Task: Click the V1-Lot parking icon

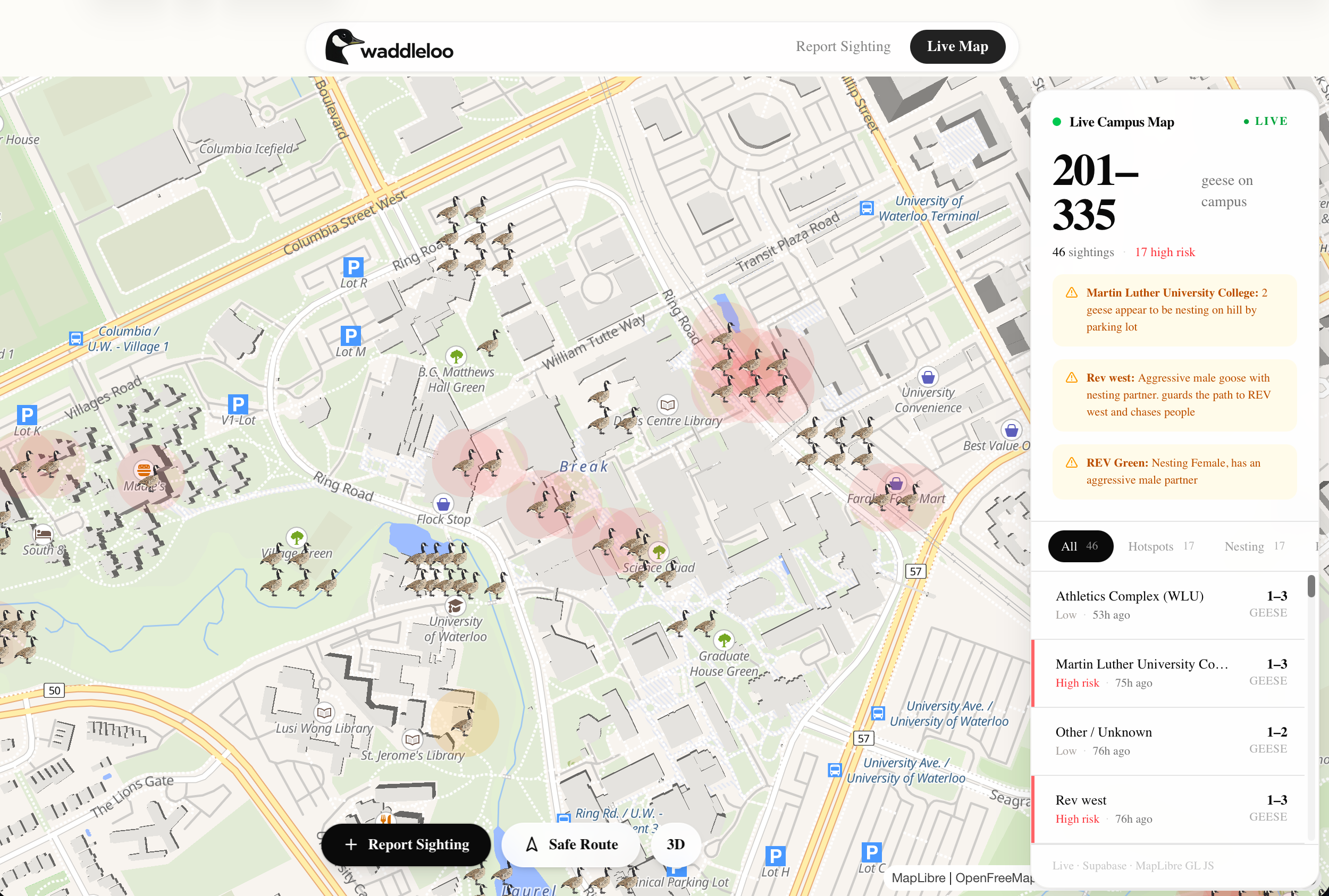Action: (238, 404)
